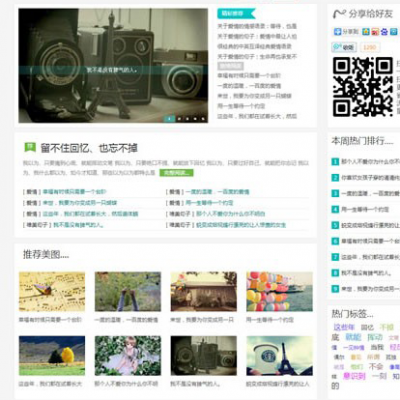This screenshot has height=400, width=400.
Task: Open link 用一生等待一个约定 in article list
Action: (209, 203)
